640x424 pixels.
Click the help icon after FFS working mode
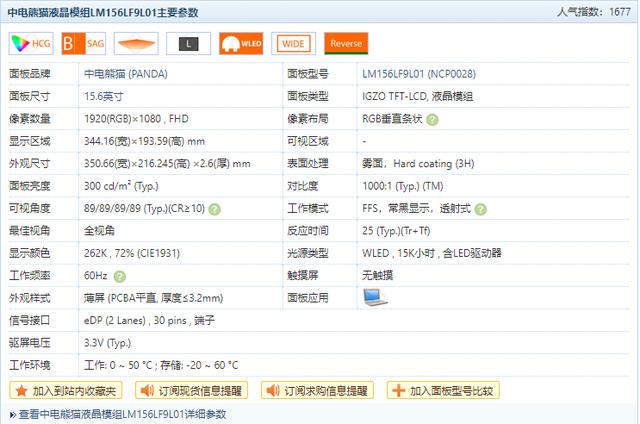(x=481, y=209)
